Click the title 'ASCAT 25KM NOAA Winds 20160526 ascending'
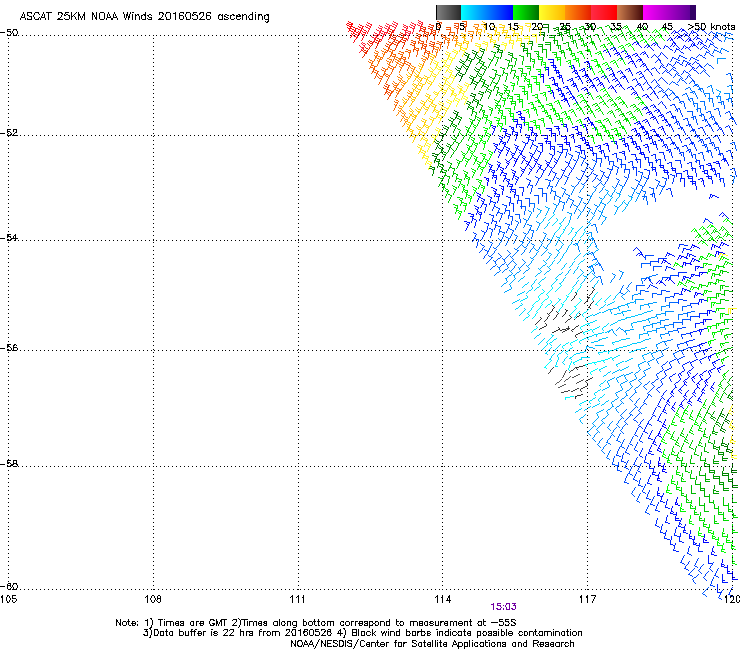 tap(144, 17)
